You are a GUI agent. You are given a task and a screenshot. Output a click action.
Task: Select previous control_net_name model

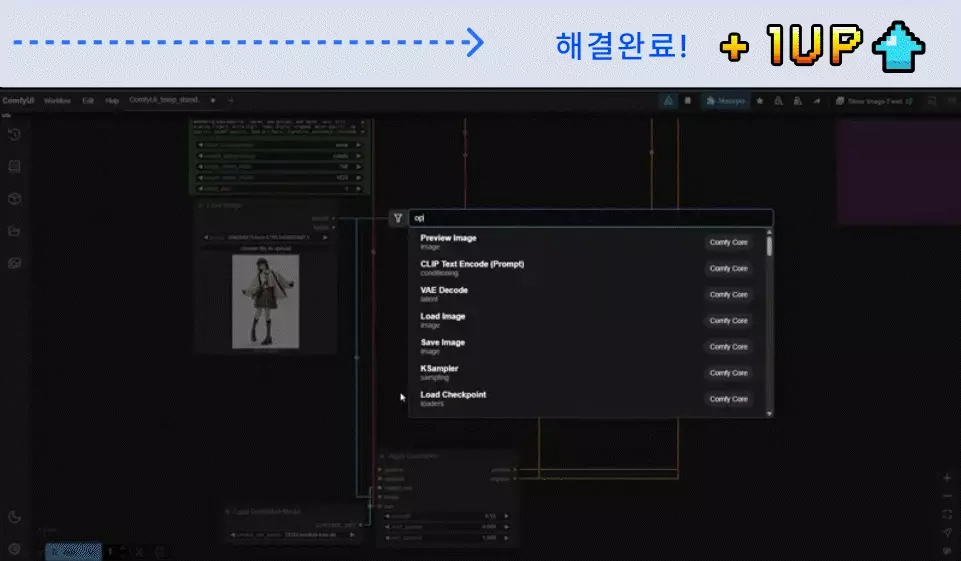232,535
